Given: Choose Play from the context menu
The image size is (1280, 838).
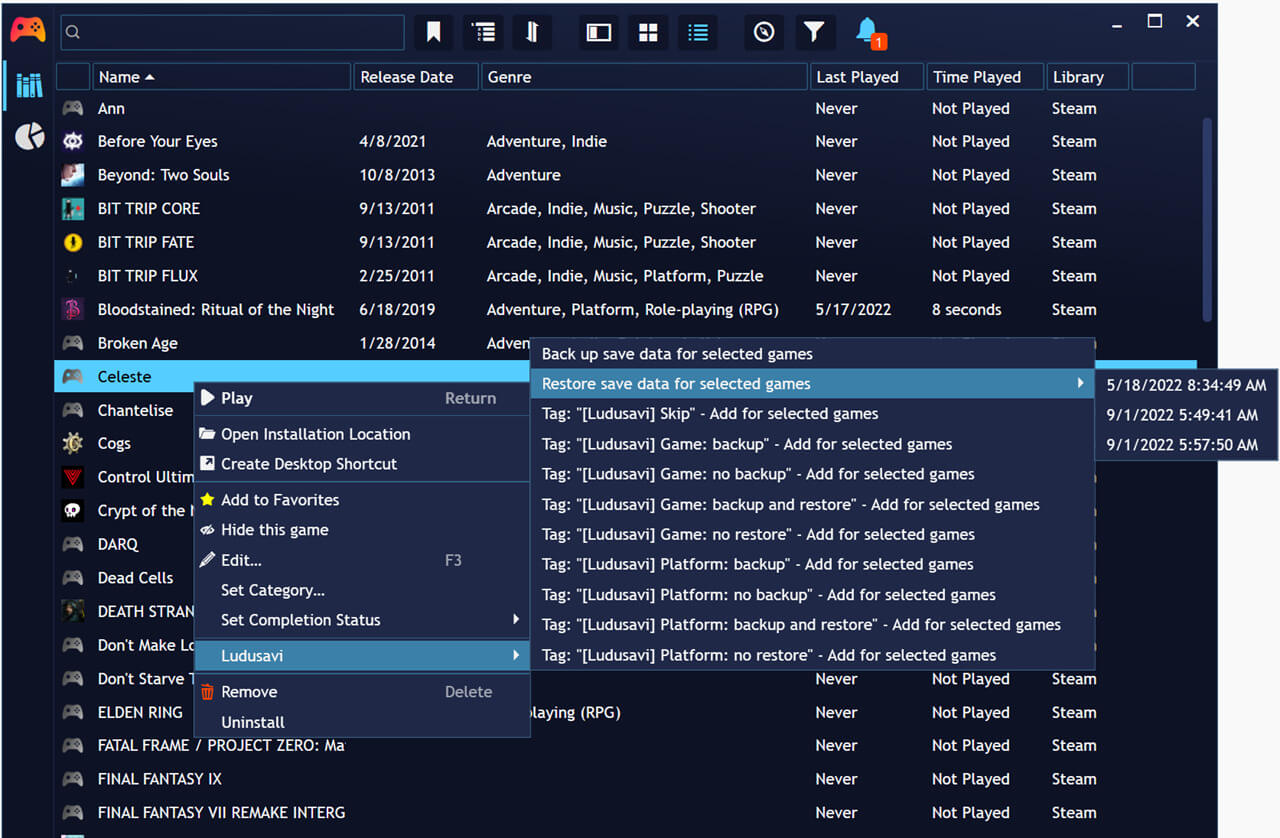Looking at the screenshot, I should coord(361,398).
